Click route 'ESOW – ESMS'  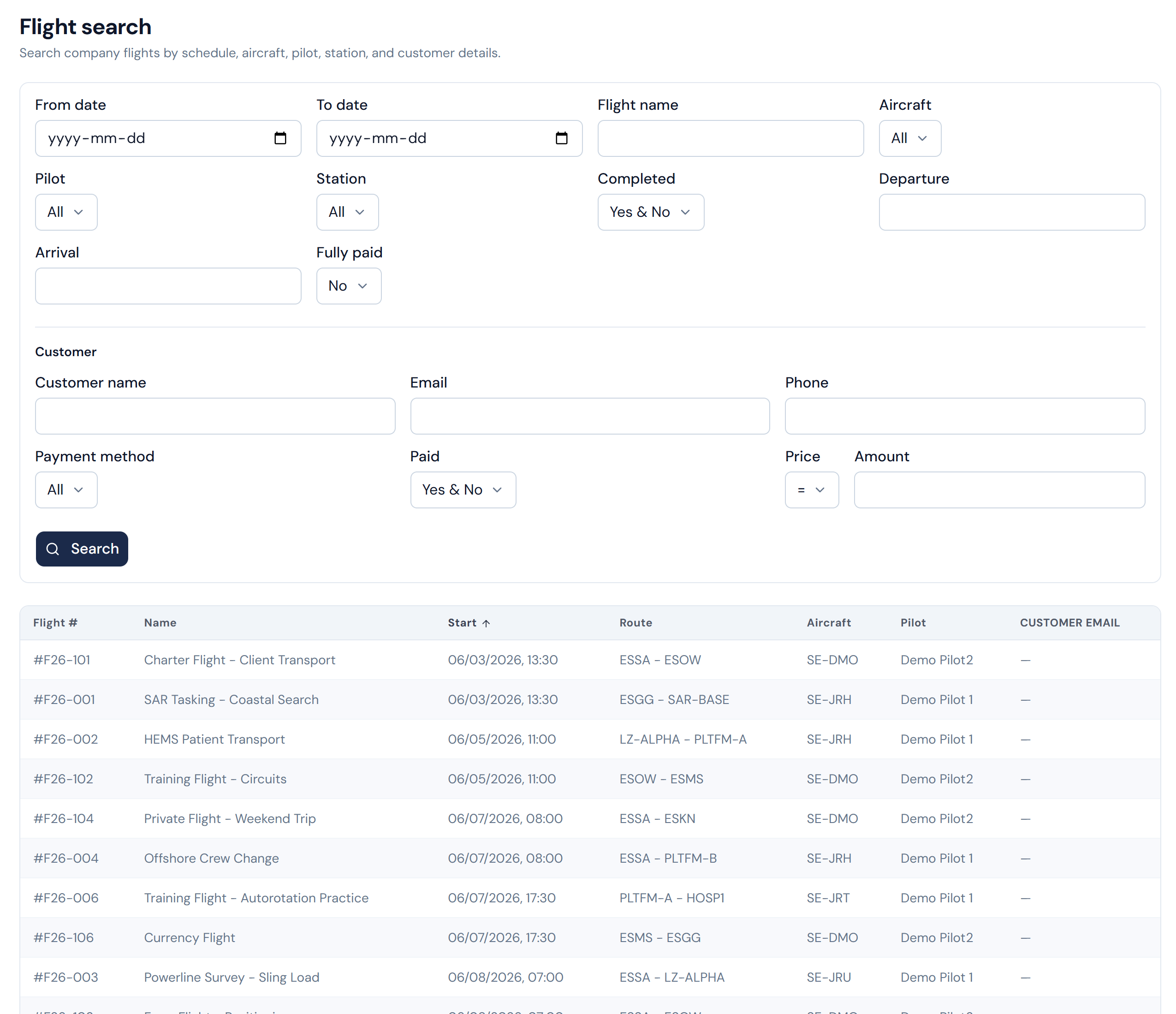pyautogui.click(x=661, y=779)
